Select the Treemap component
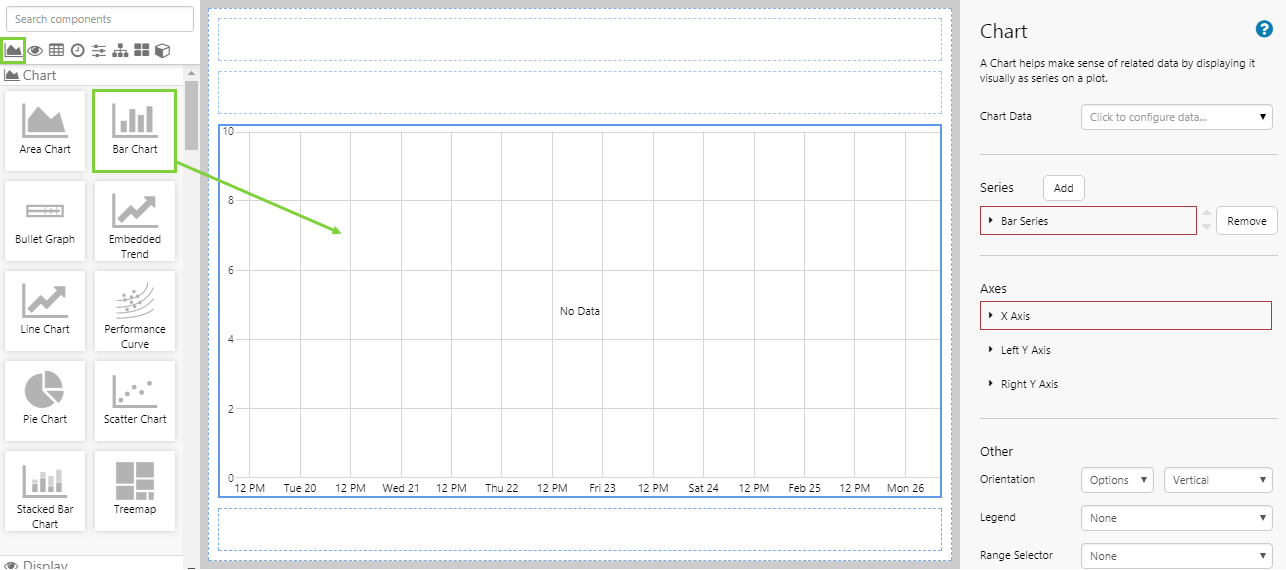 click(x=135, y=486)
